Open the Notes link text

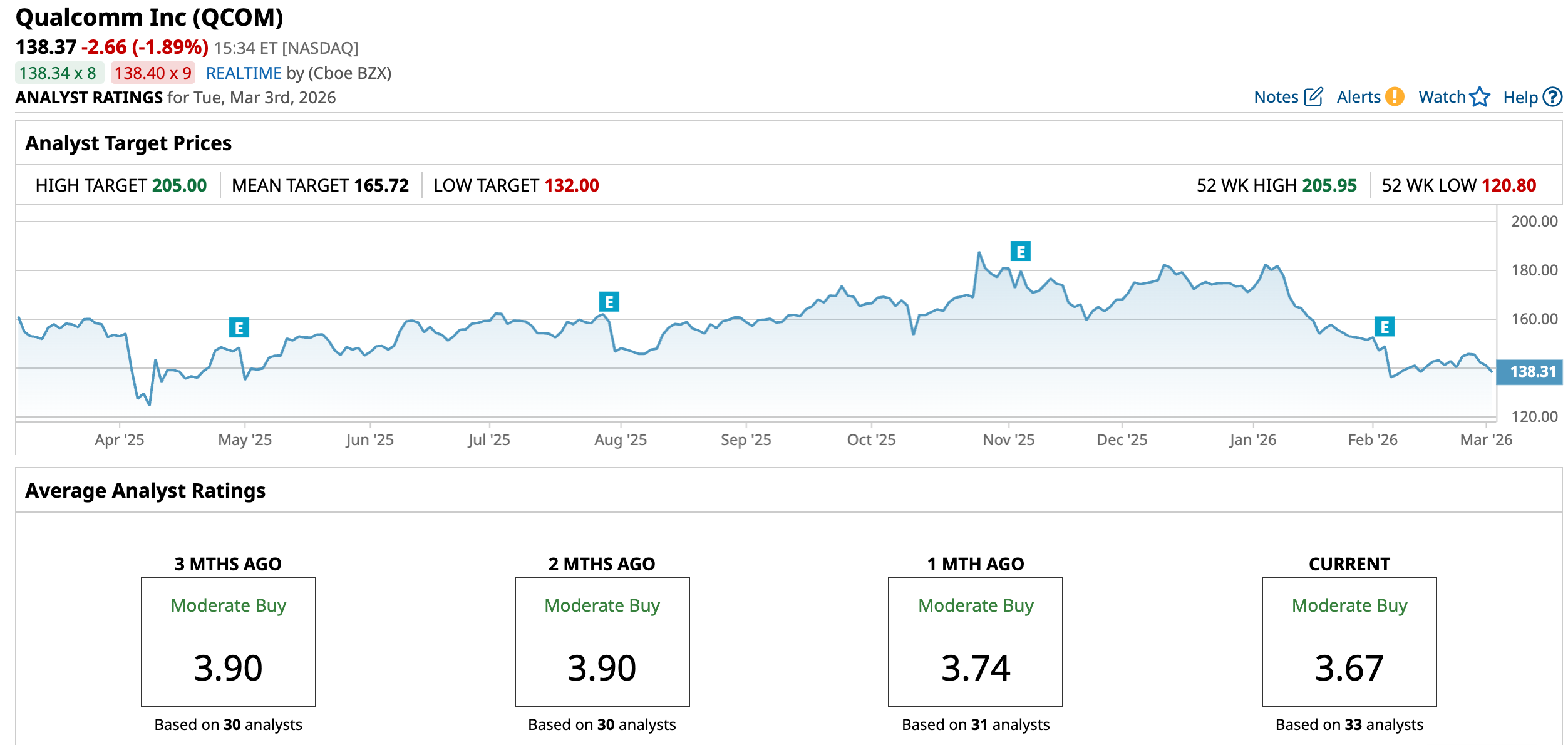[1276, 97]
